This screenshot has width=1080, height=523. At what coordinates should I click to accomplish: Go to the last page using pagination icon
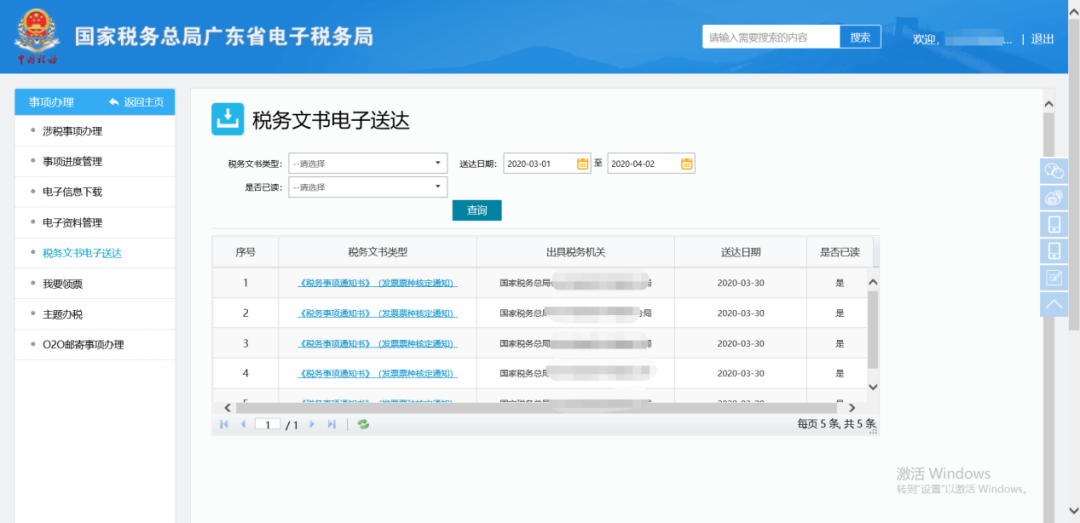[x=331, y=424]
